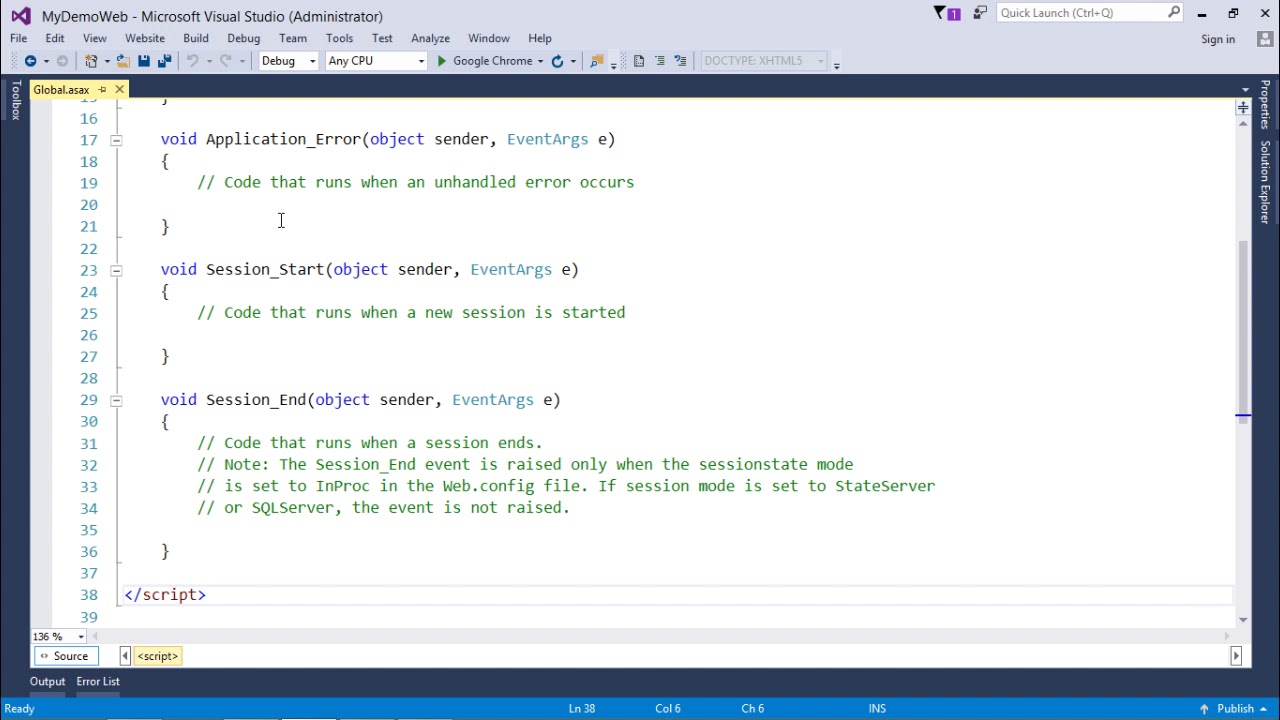Open the Publish dropdown arrow
Screen dimensions: 1280x720
pyautogui.click(x=1263, y=709)
